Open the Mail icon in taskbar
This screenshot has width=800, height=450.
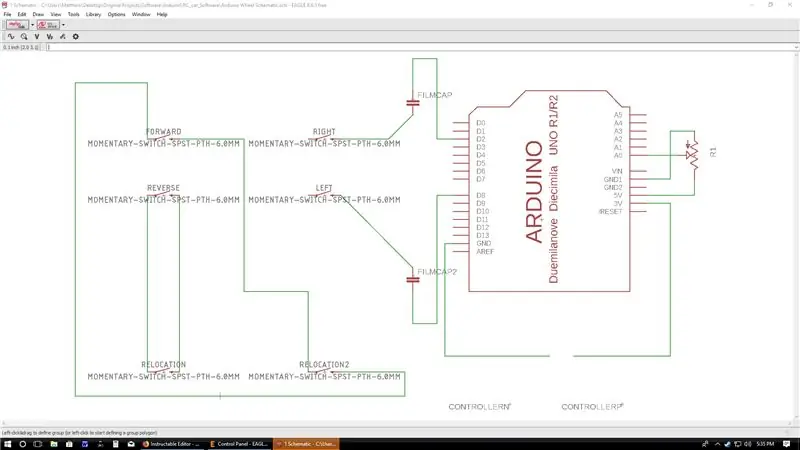[131, 444]
